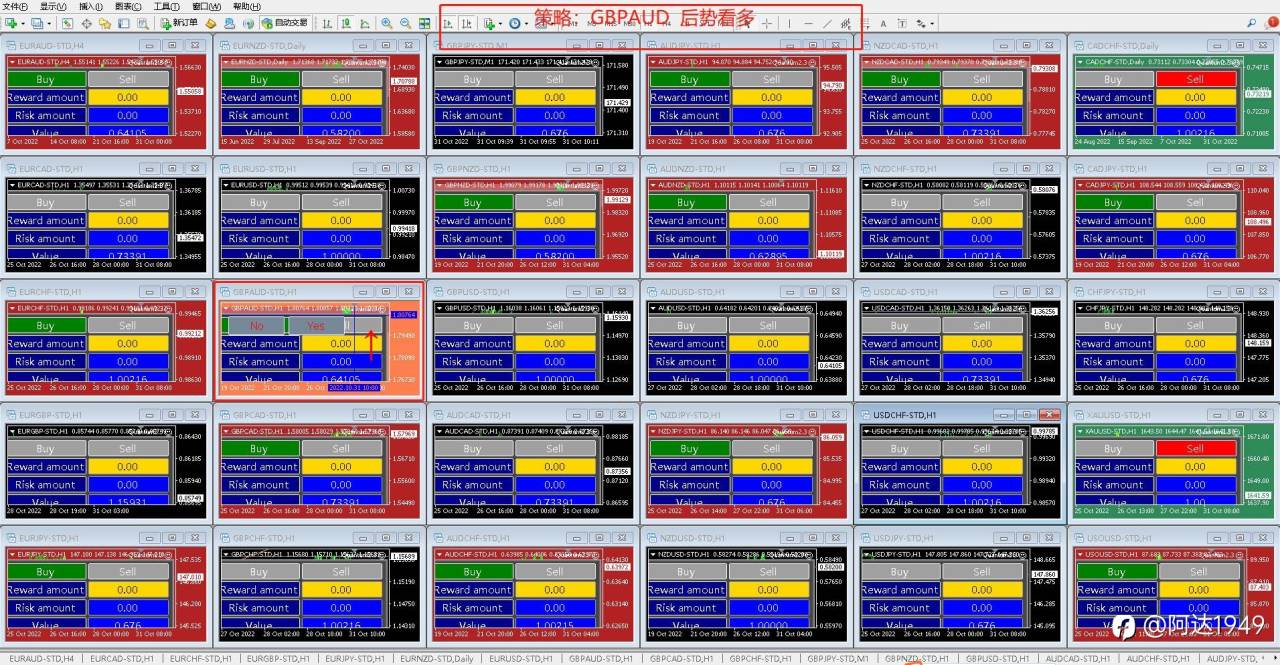The height and width of the screenshot is (665, 1280).
Task: Switch to EURCAD-STD,H1 bottom tab
Action: (122, 659)
